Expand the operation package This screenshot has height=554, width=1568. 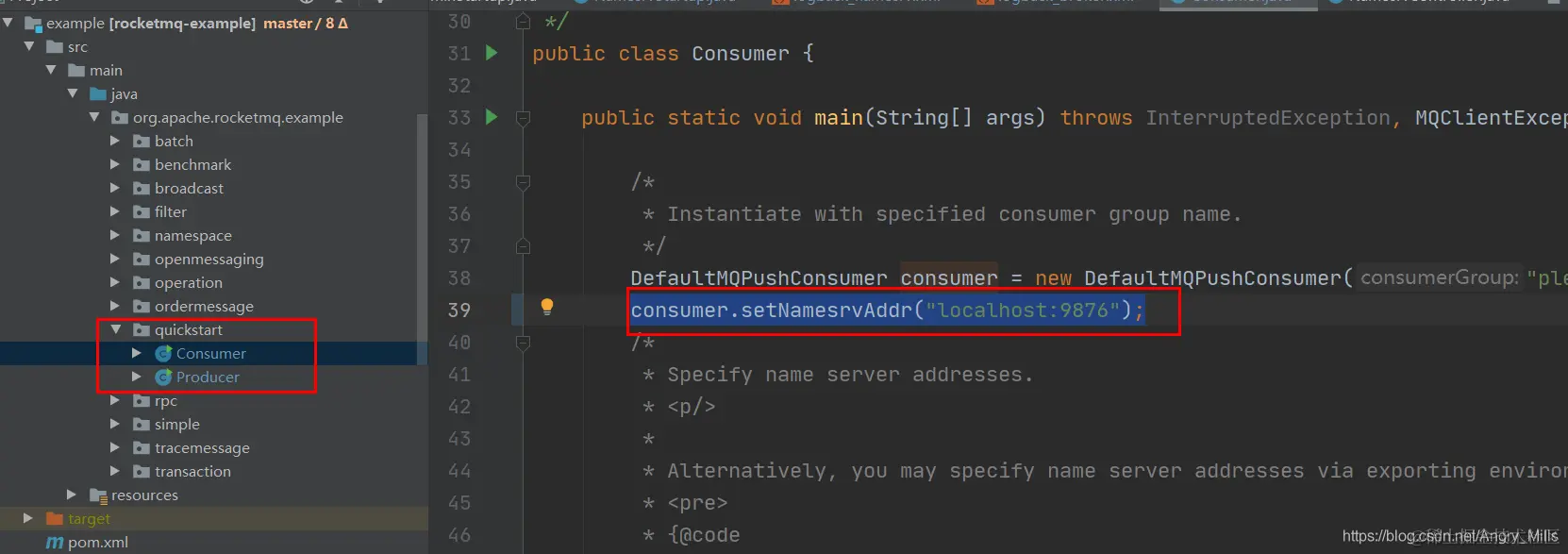click(x=115, y=282)
